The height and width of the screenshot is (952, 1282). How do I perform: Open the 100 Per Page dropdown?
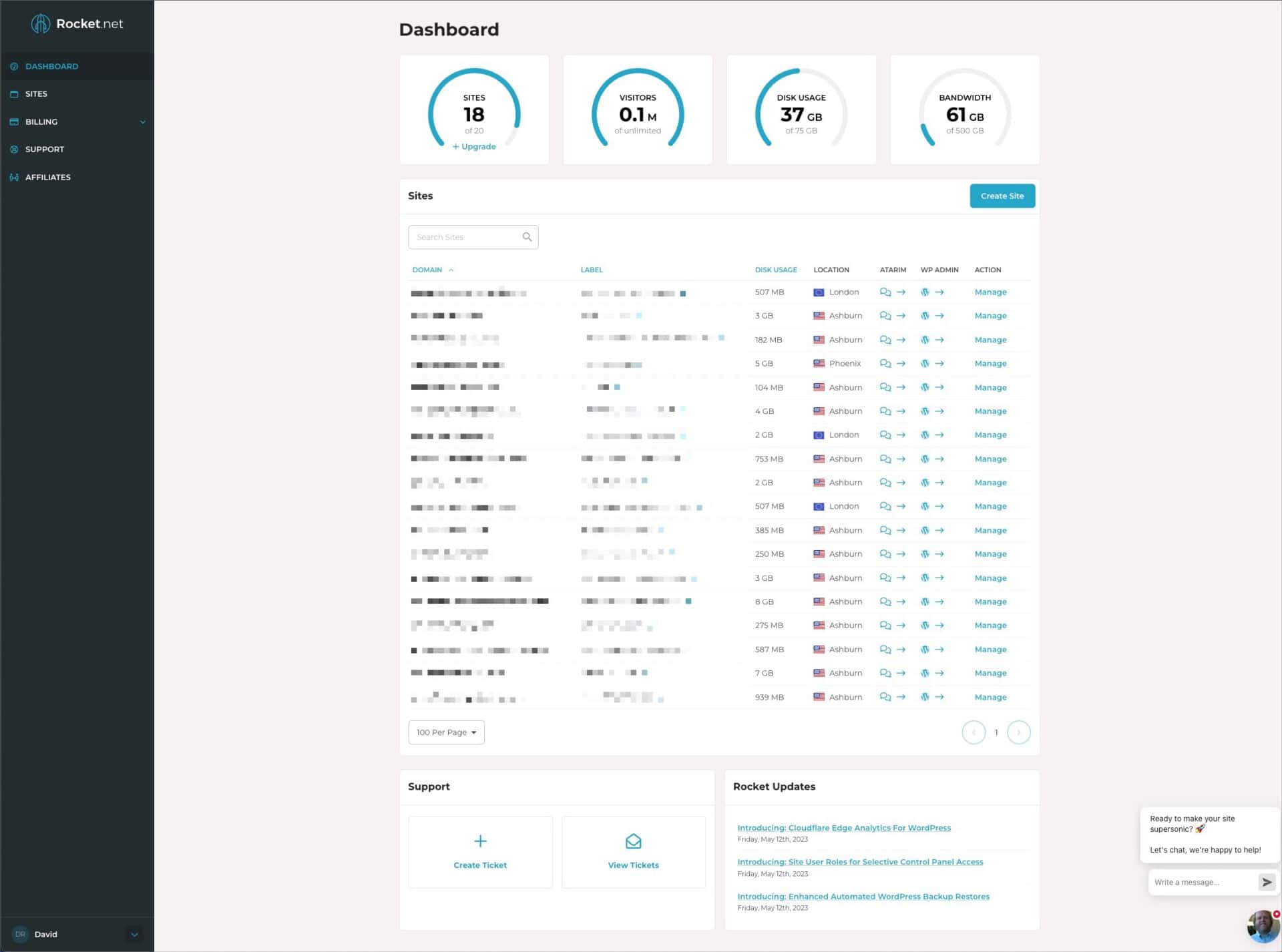(x=446, y=732)
